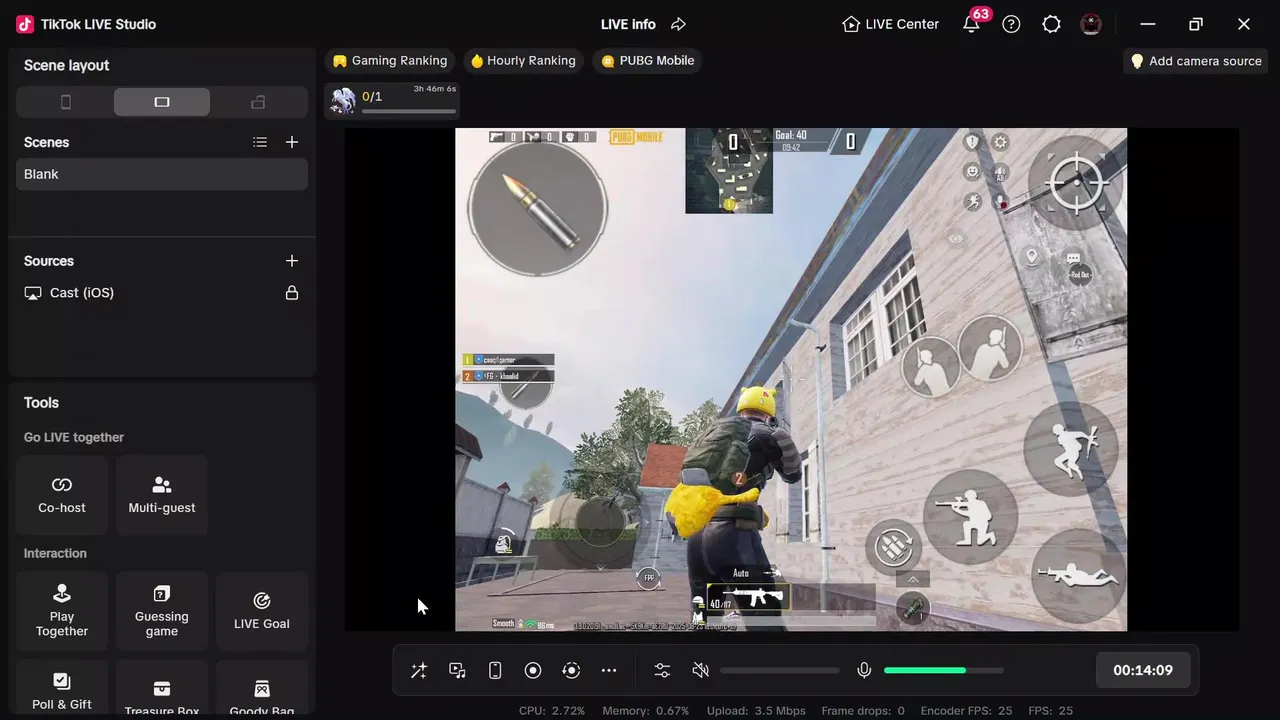Click Add camera source
Image resolution: width=1280 pixels, height=720 pixels.
(x=1196, y=61)
